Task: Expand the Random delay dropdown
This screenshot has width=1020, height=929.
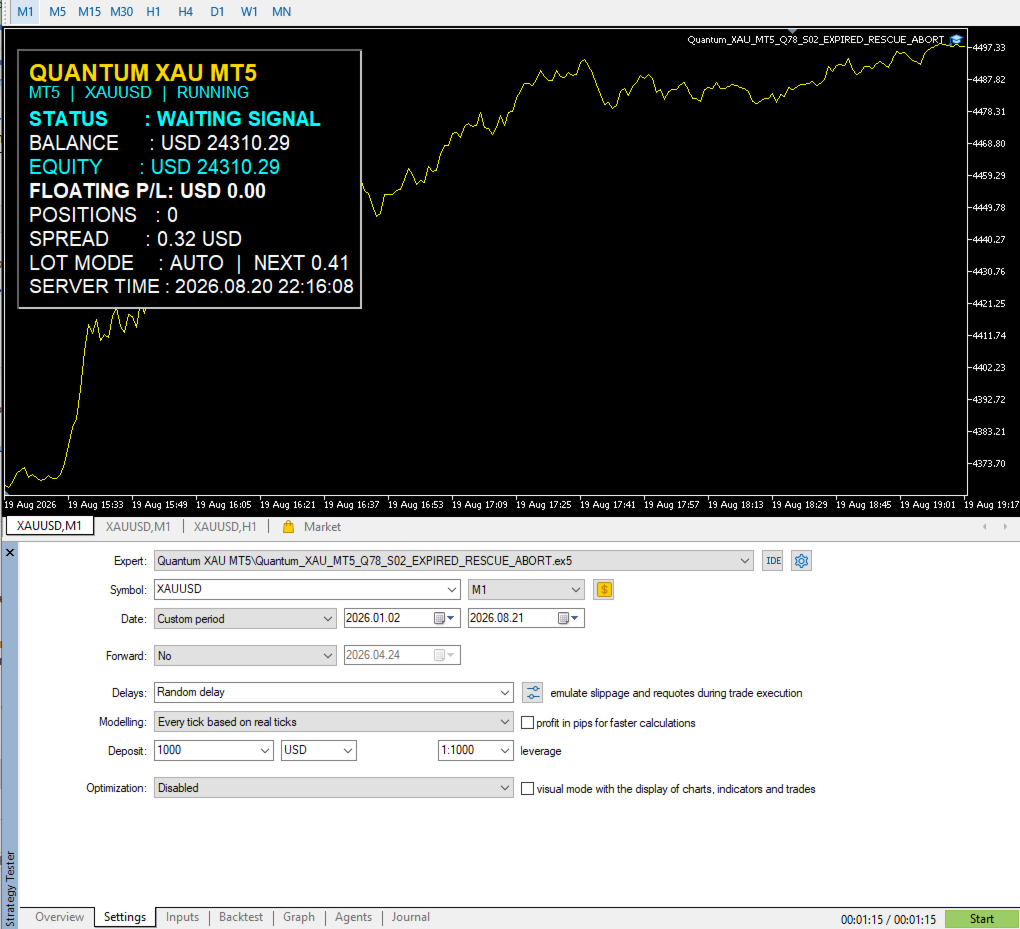Action: click(505, 693)
